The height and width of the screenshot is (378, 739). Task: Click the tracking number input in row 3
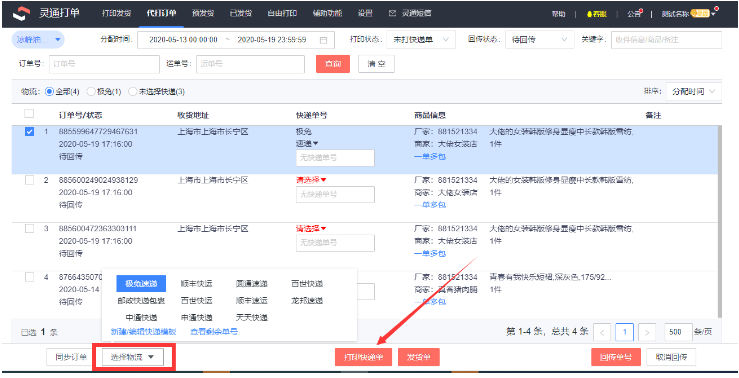(x=335, y=243)
